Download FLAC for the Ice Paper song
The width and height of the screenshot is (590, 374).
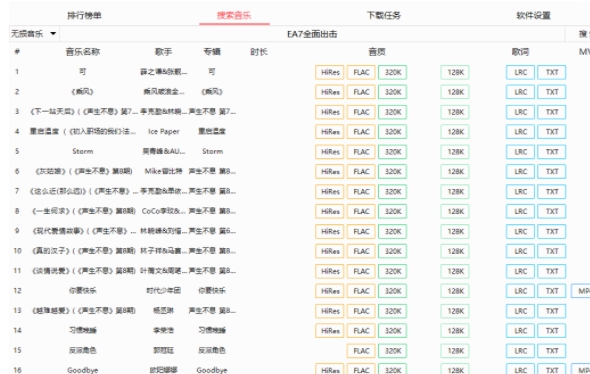[361, 132]
